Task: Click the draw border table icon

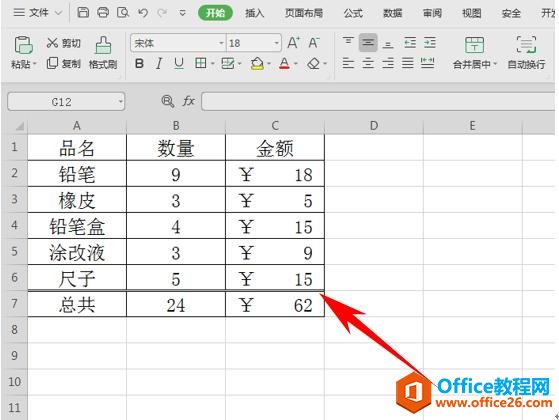Action: (228, 63)
